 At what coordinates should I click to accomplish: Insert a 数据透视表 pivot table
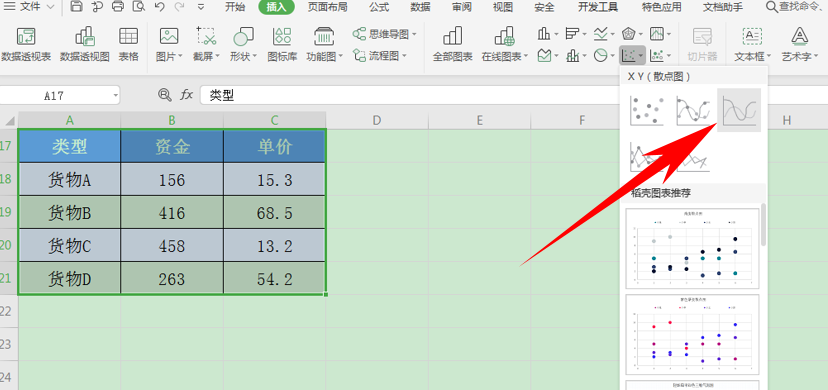click(x=26, y=45)
